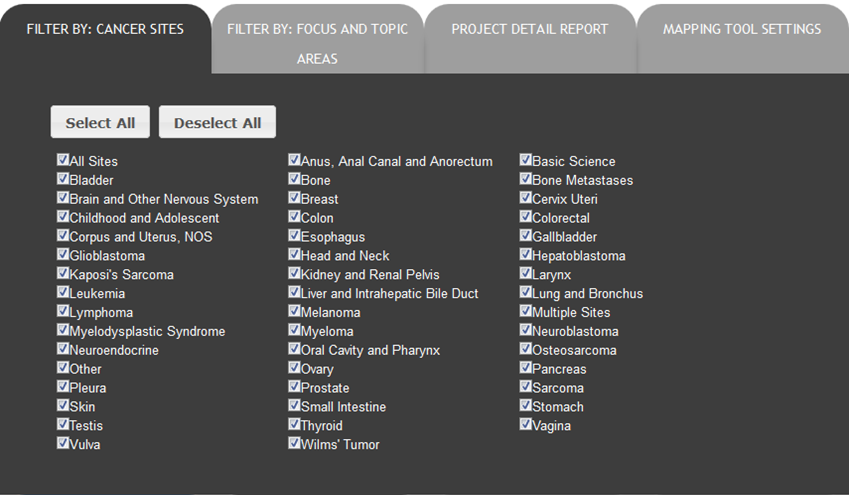Open Filter By: Focus and Topic Areas tab

pos(317,39)
